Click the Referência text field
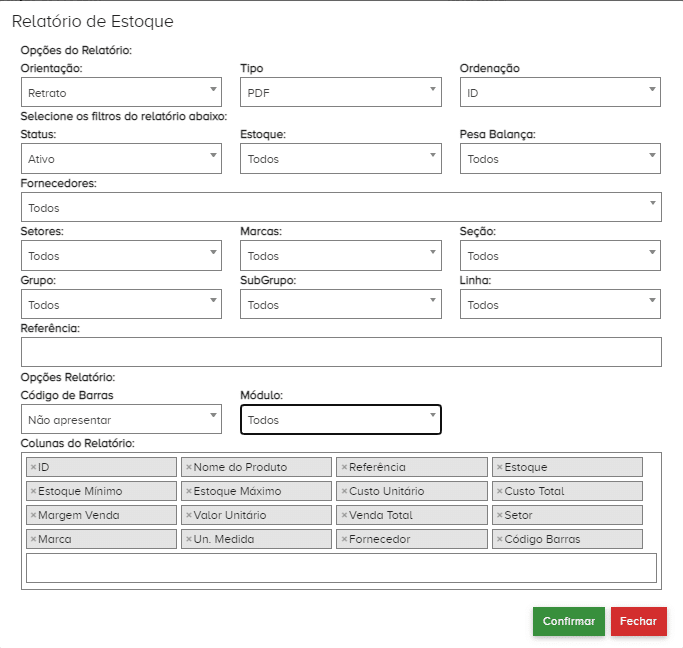This screenshot has height=648, width=683. click(341, 352)
